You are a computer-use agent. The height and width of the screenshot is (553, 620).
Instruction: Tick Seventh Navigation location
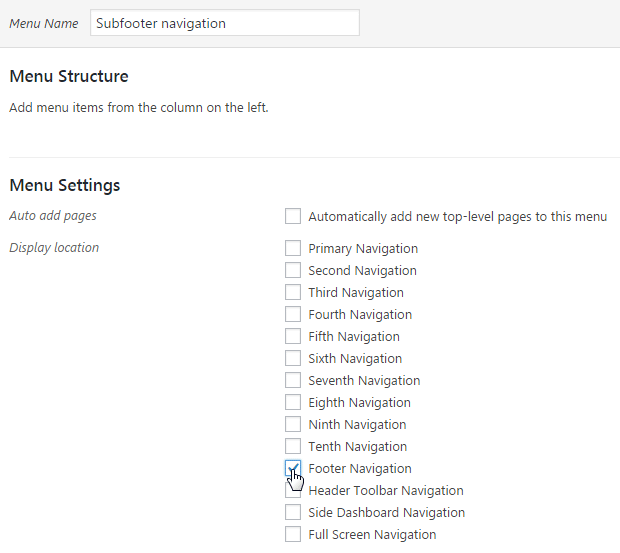[x=293, y=380]
